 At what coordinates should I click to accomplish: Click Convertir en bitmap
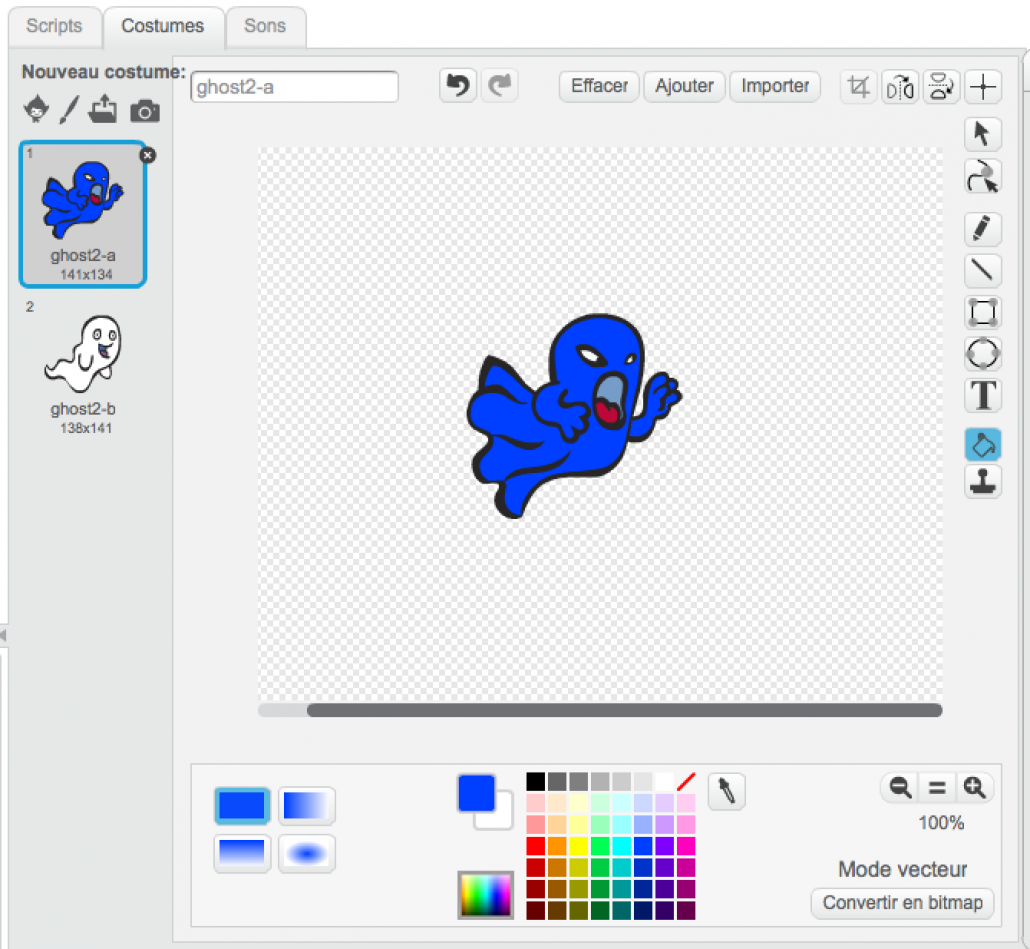901,903
